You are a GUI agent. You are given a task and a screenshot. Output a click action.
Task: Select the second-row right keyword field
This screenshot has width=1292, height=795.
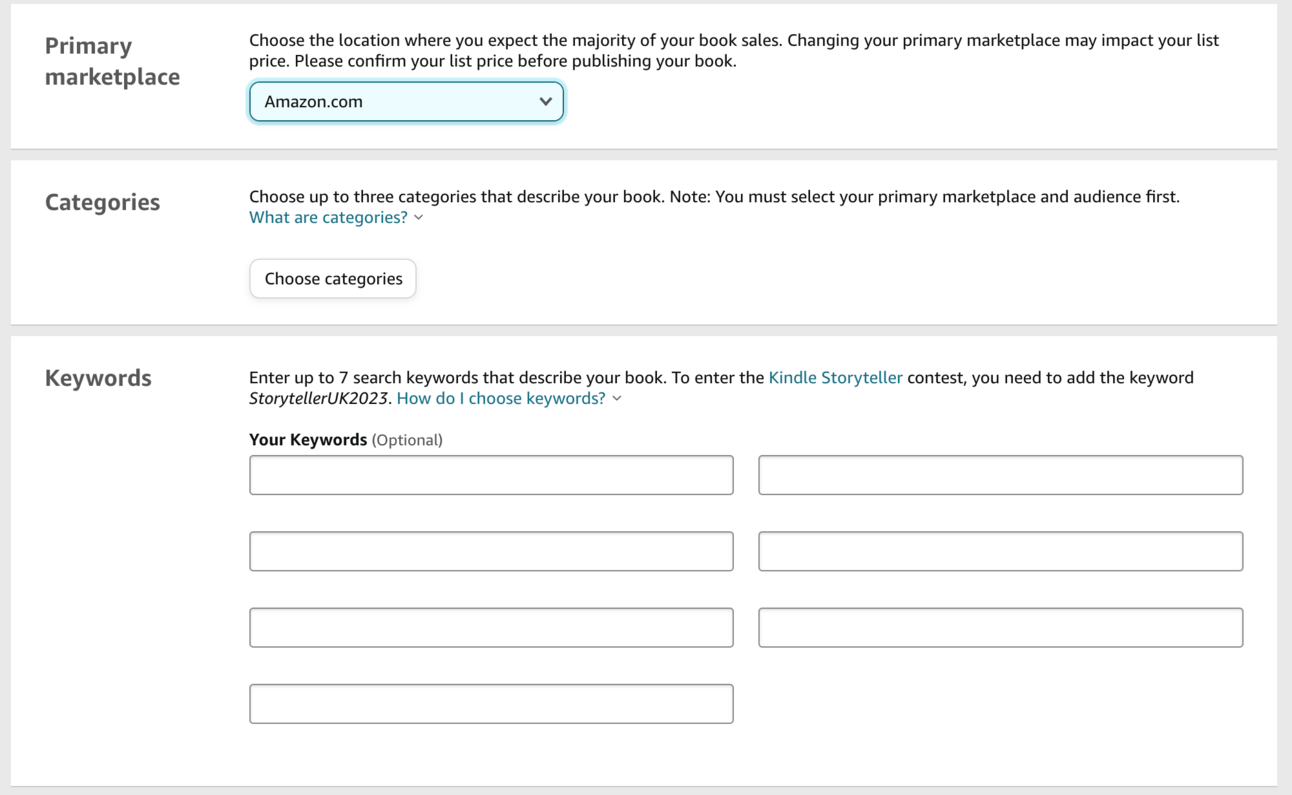(1000, 551)
